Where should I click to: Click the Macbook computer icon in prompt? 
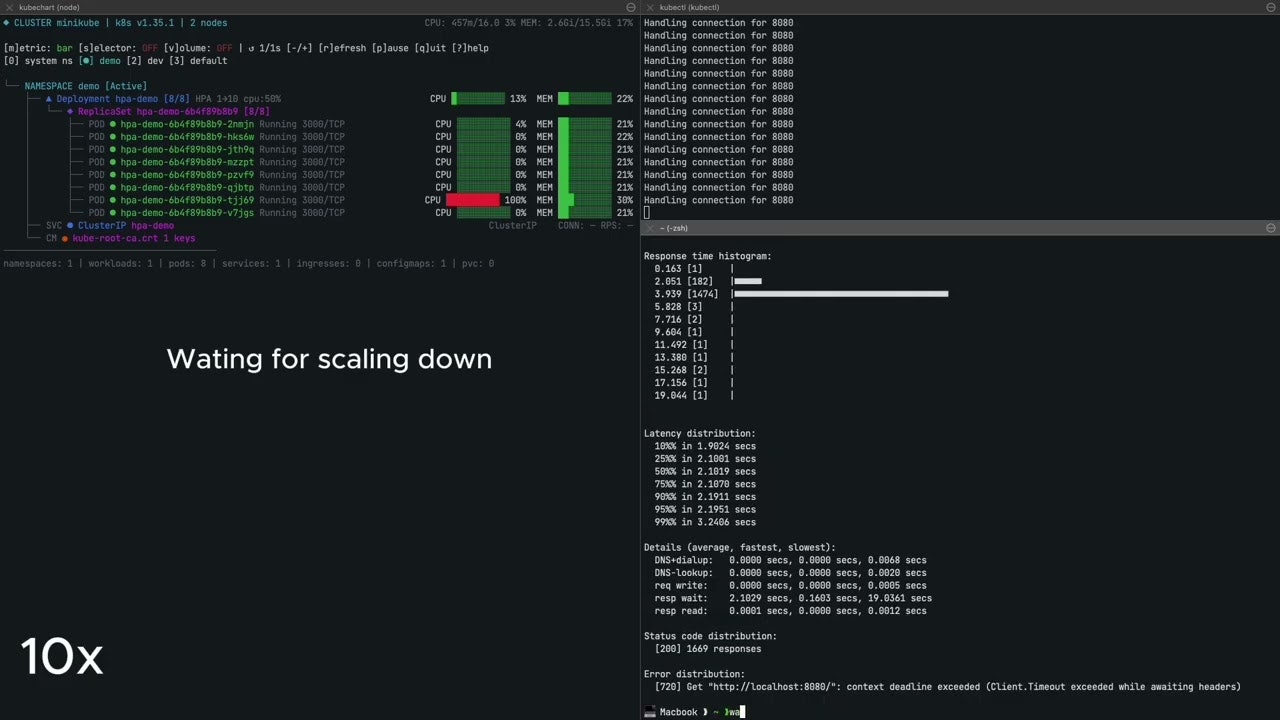pyautogui.click(x=650, y=712)
